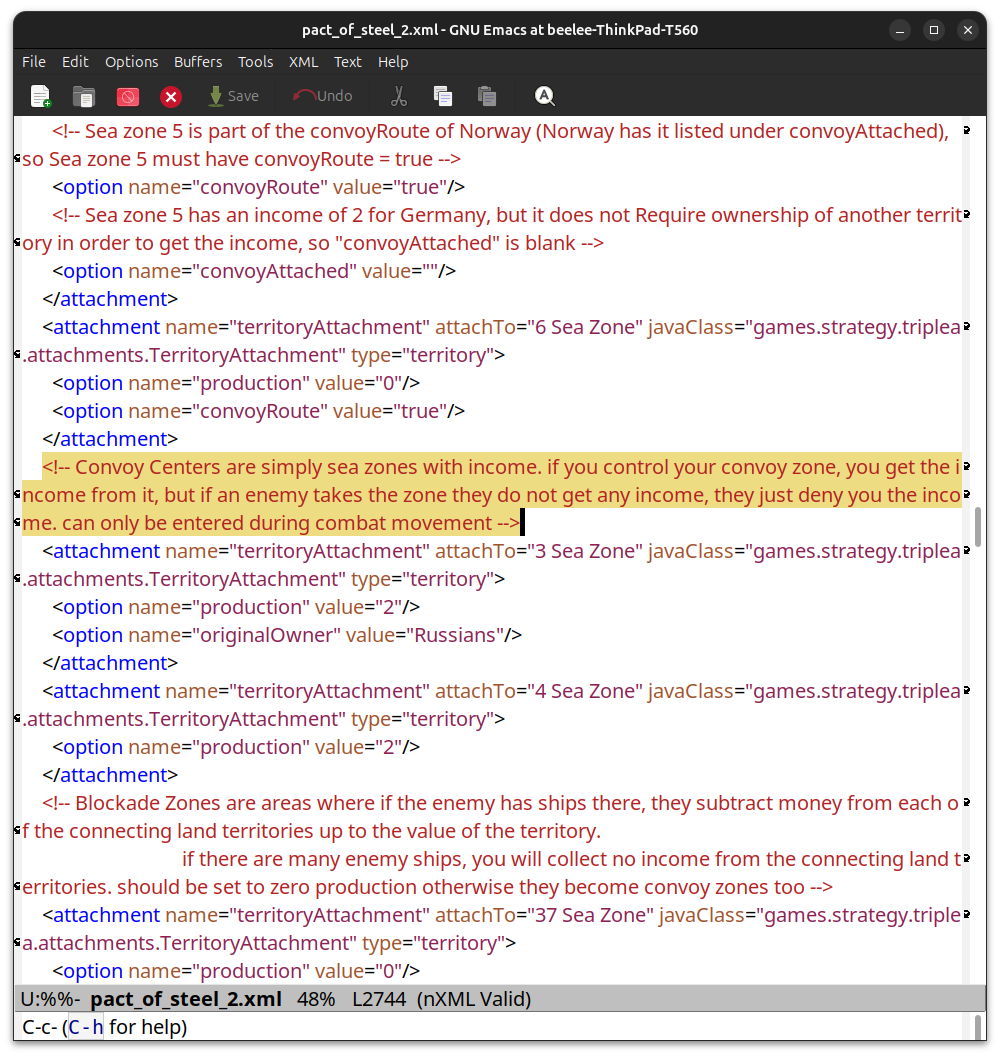Click the Cut scissors icon
This screenshot has width=1000, height=1057.
tap(399, 96)
